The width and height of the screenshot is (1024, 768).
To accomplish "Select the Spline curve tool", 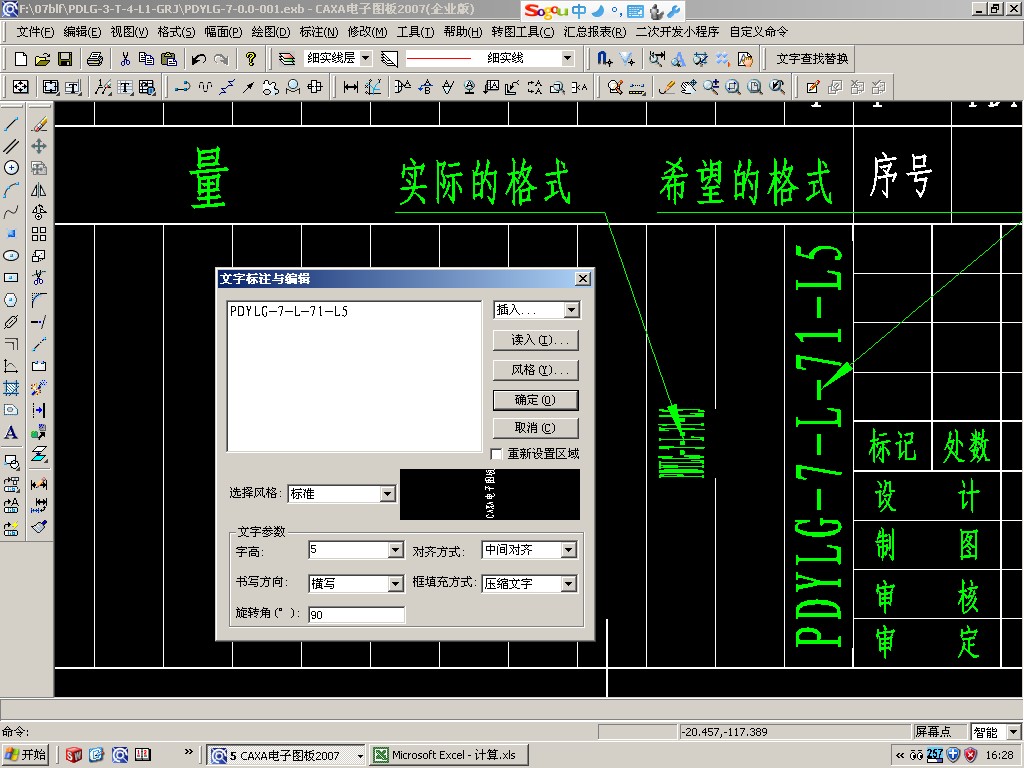I will 11,212.
